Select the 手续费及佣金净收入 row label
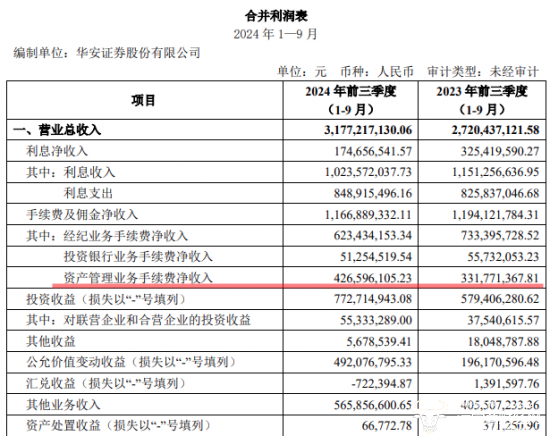The width and height of the screenshot is (550, 436). coord(82,214)
